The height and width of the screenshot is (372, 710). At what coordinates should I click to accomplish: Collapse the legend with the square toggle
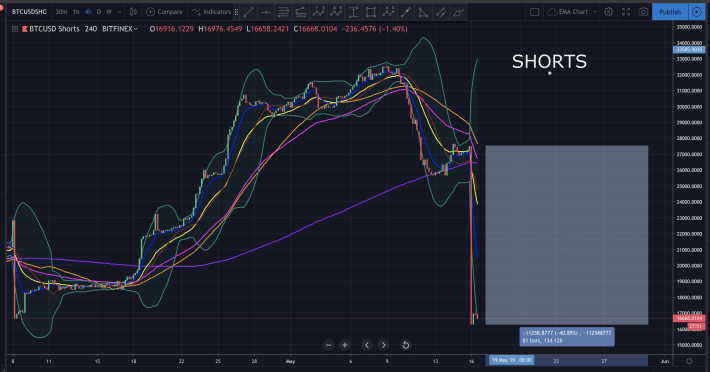tap(15, 29)
